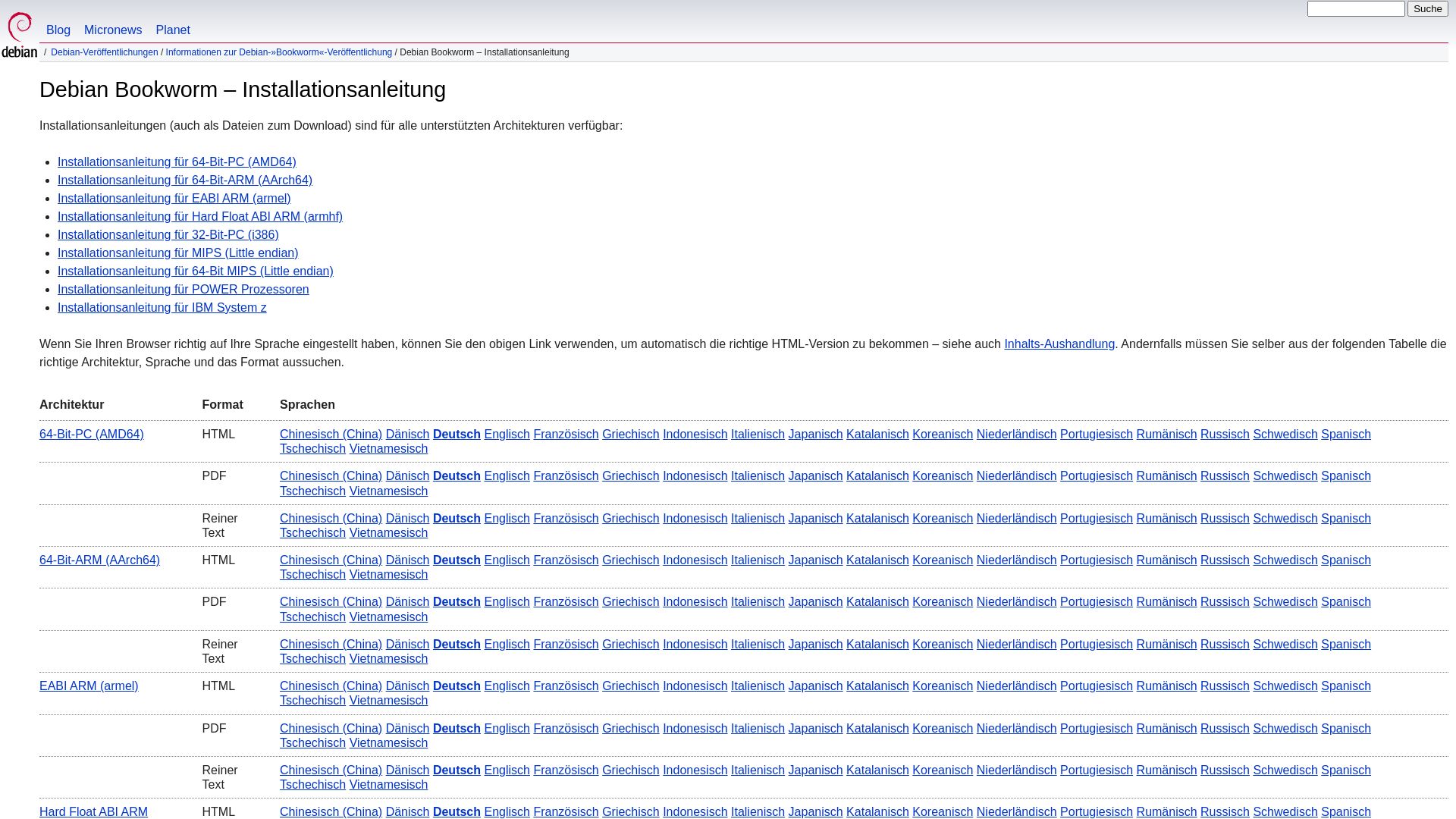Click 64-Bit-ARM (AArch64) in Architektur column
1456x819 pixels.
click(x=99, y=560)
